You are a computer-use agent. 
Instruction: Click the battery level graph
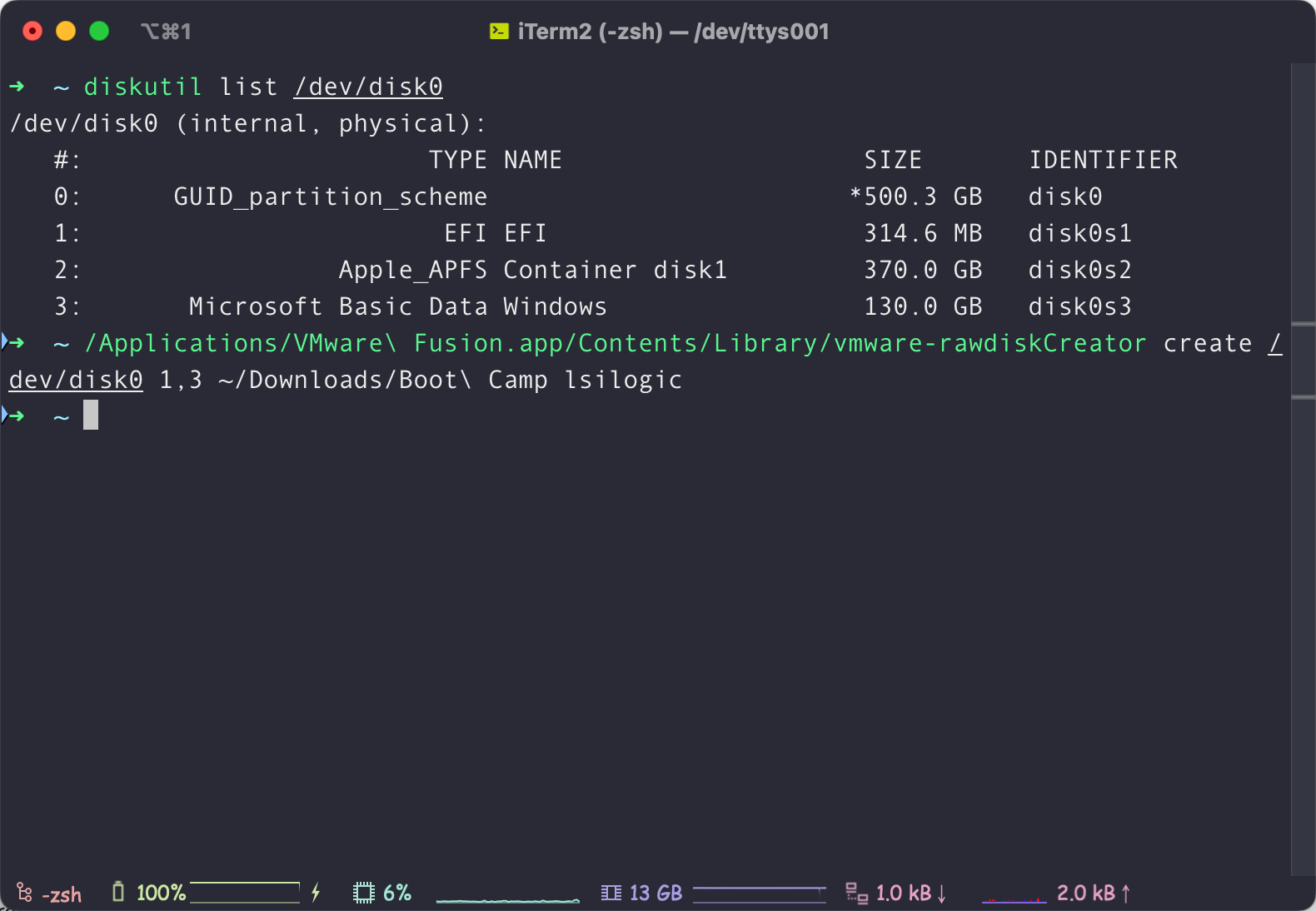coord(245,893)
